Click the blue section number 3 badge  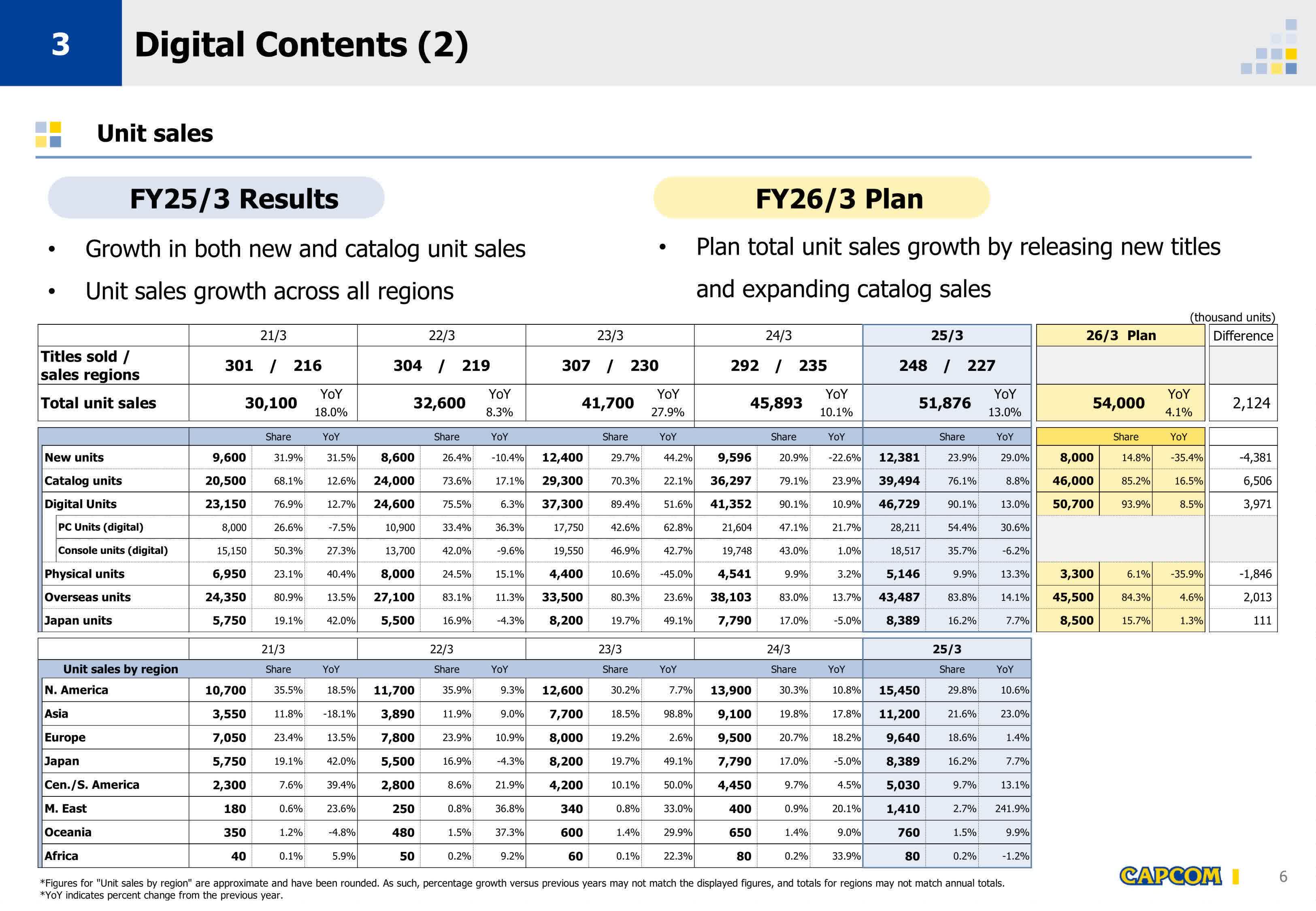(x=60, y=43)
